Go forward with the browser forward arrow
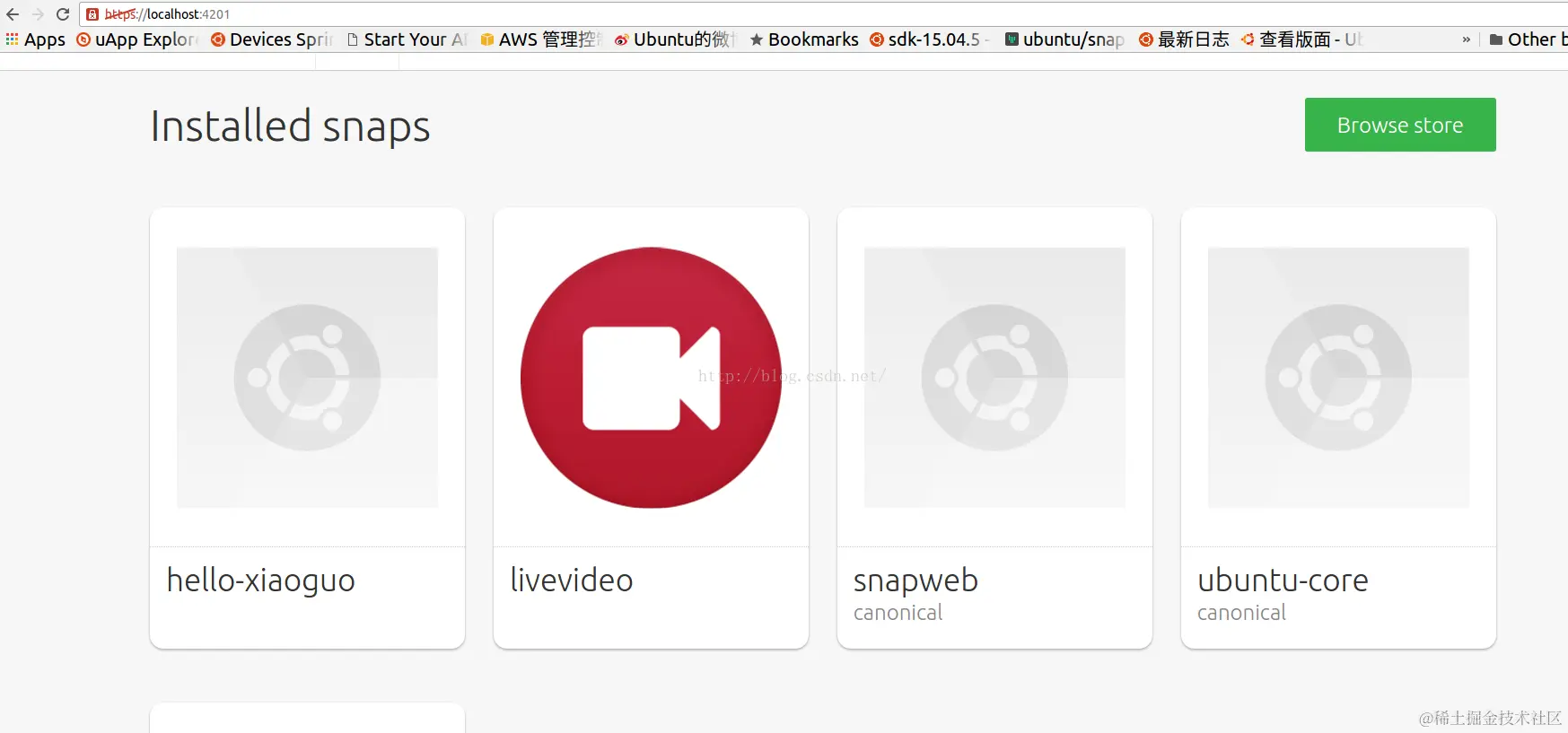 tap(38, 14)
